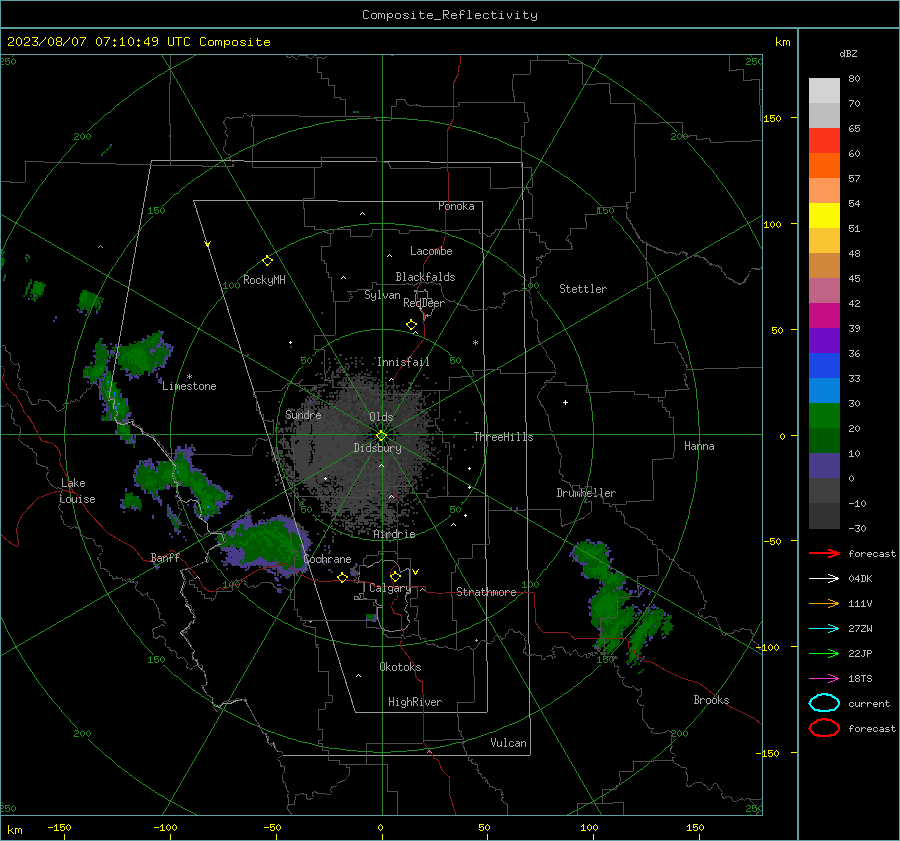Click the Olds town label
900x841 pixels.
(x=381, y=417)
